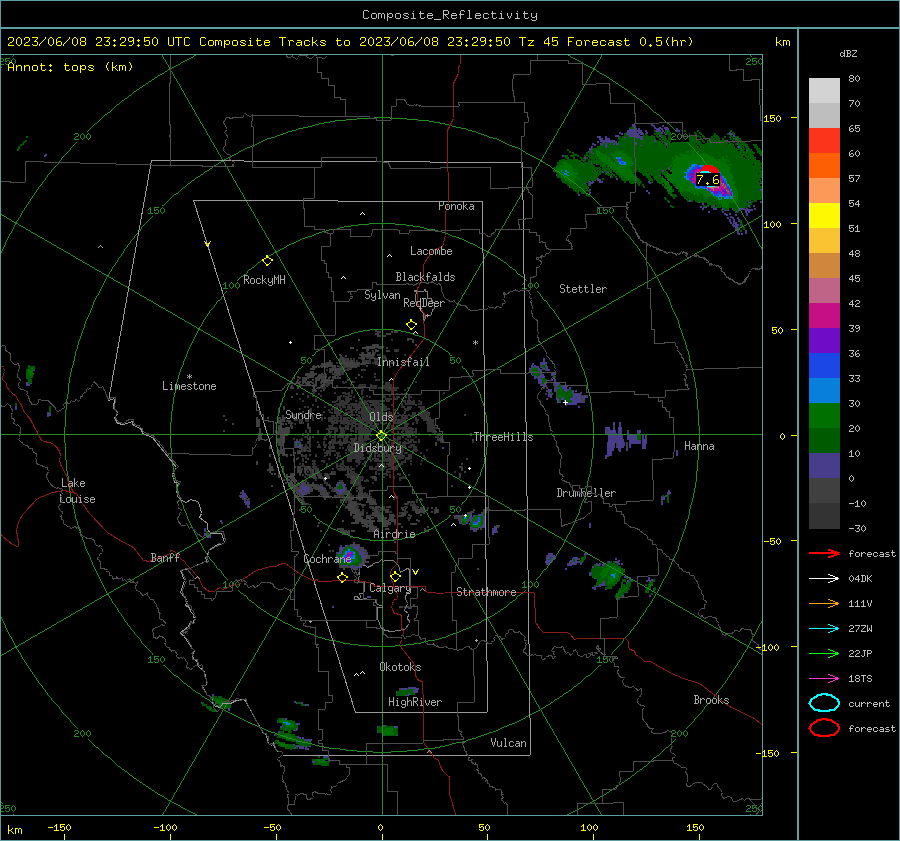
Task: Click the yellow diamond marker below Cochrane
Action: (x=342, y=577)
